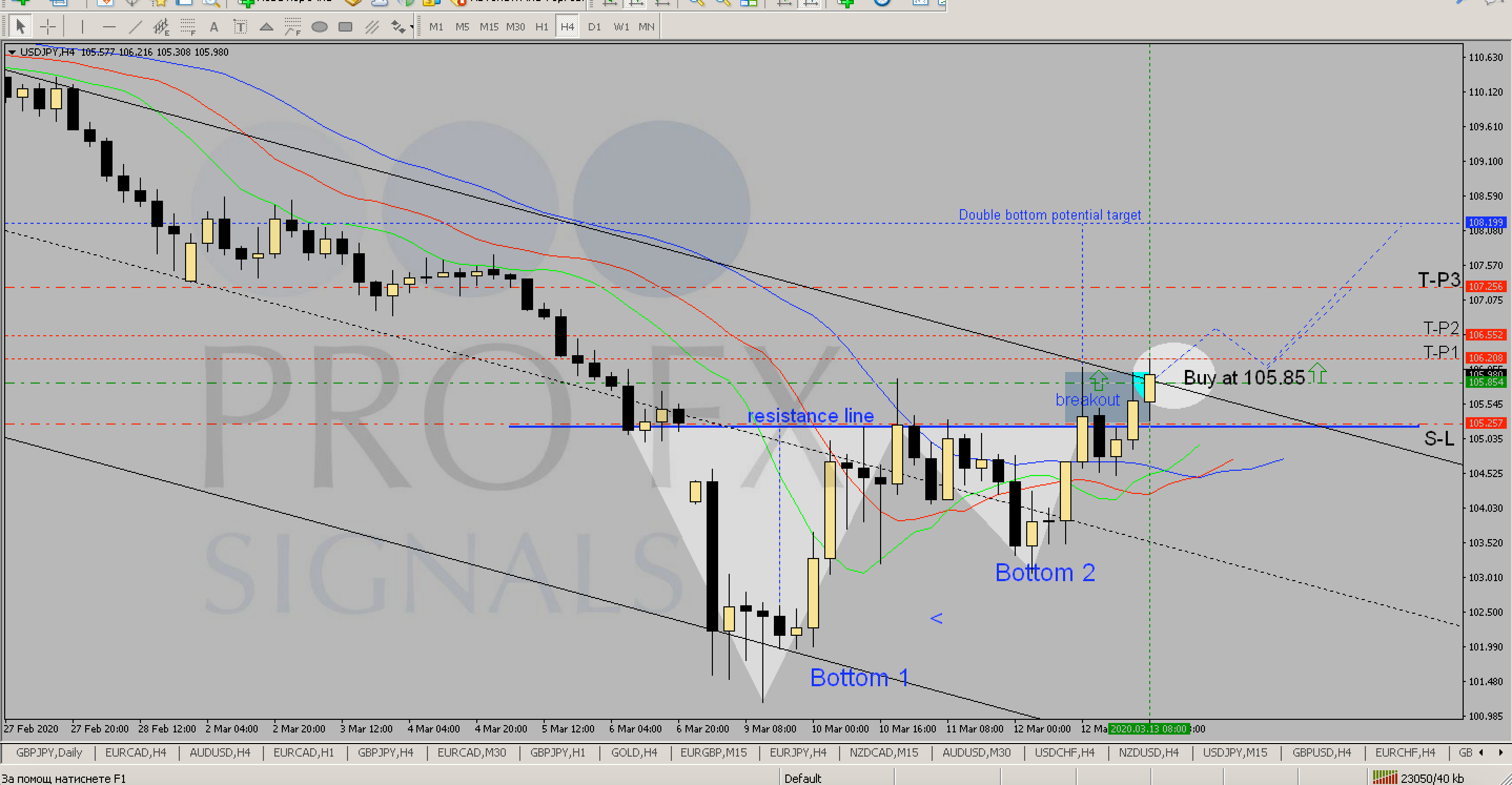Click the 108.199 price label on the price scale

(x=1485, y=222)
